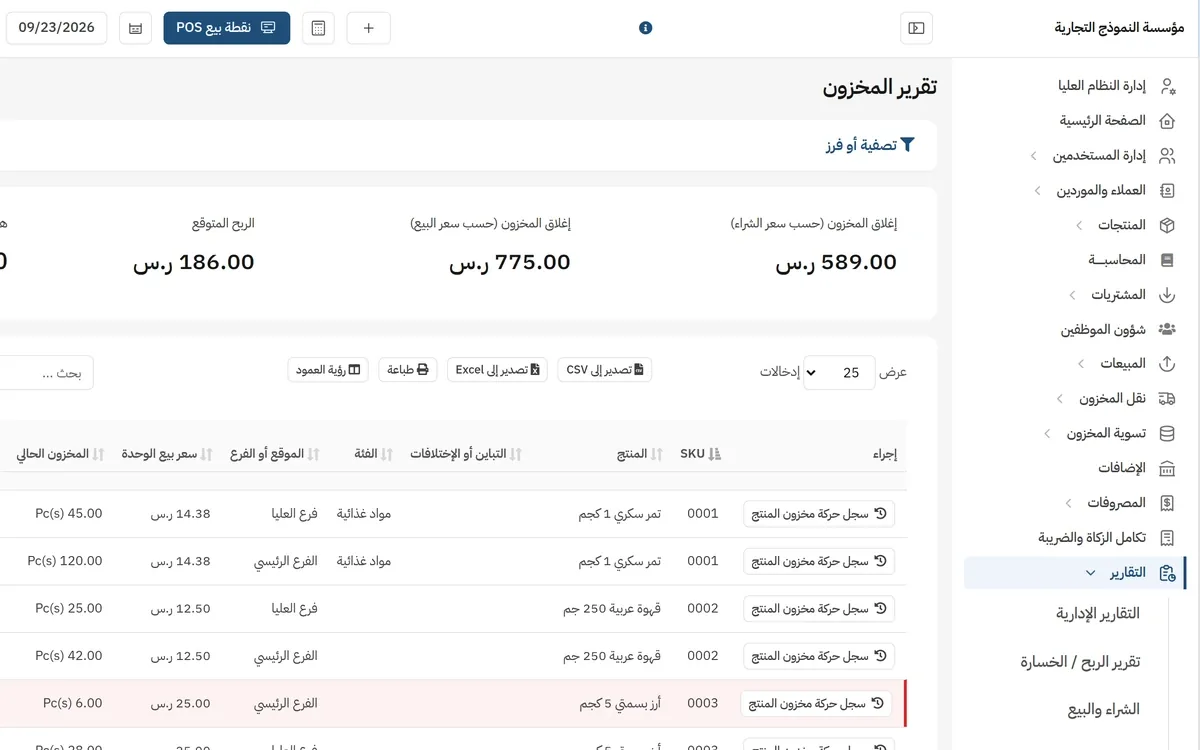Open stock history for قهوة عربية الفرع الرئيسي
This screenshot has width=1200, height=750.
(819, 656)
